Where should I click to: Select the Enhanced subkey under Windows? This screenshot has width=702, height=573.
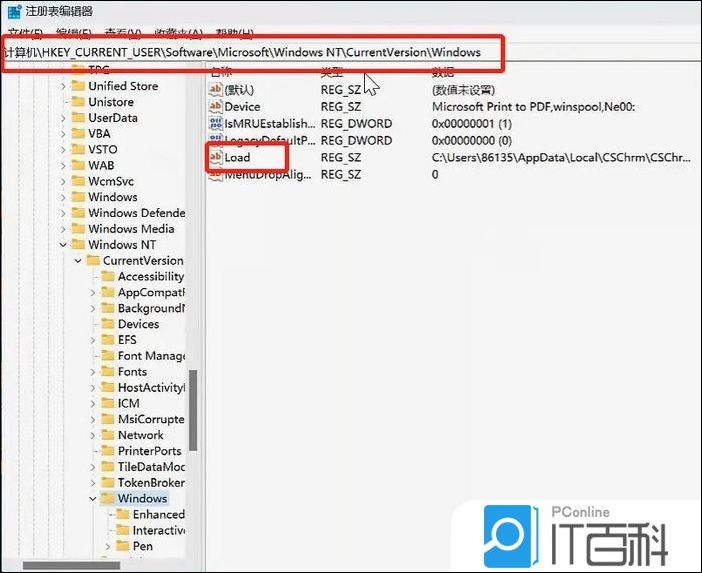(158, 514)
